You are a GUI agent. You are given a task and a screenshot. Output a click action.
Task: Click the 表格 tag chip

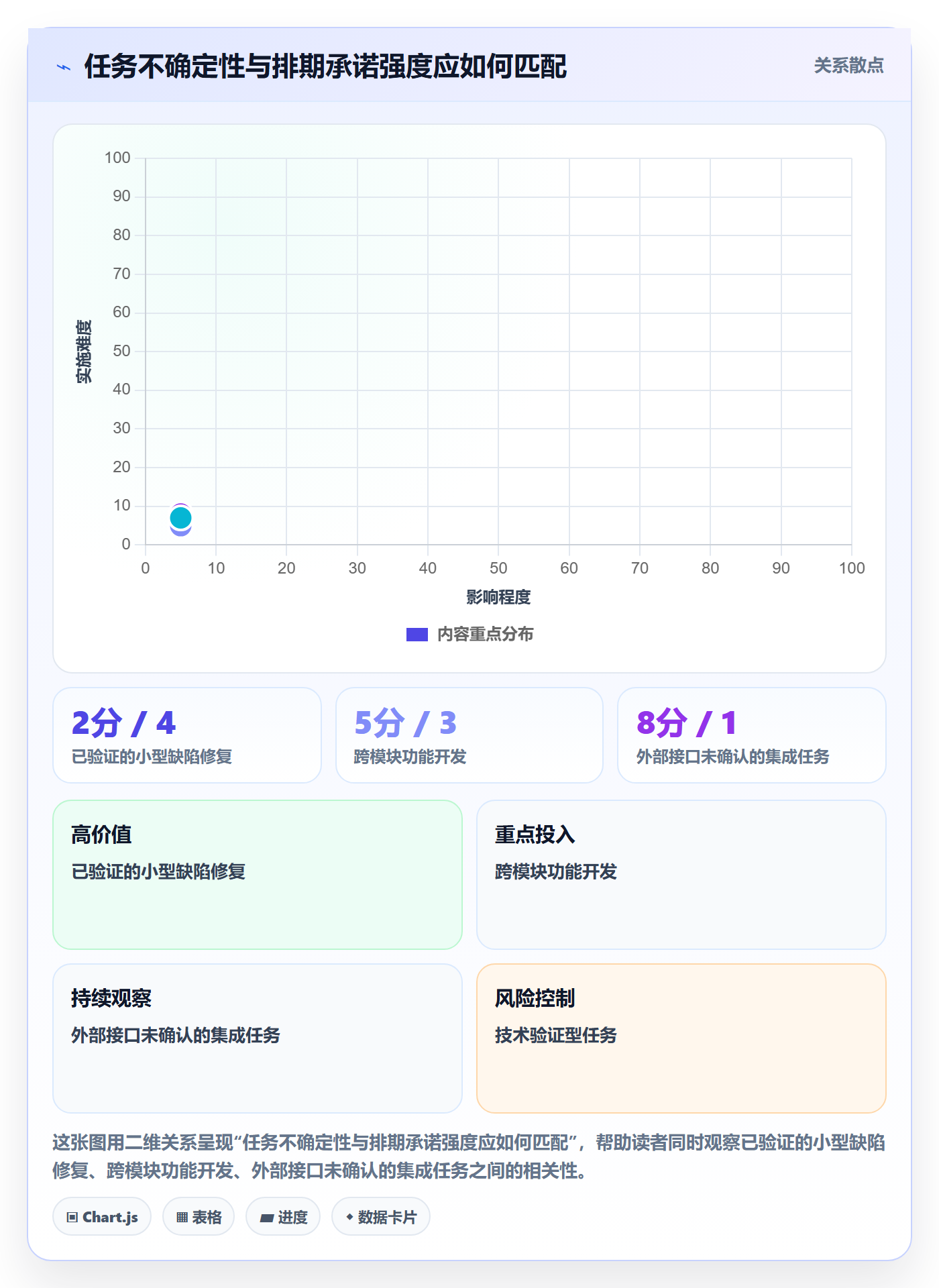(x=199, y=1217)
